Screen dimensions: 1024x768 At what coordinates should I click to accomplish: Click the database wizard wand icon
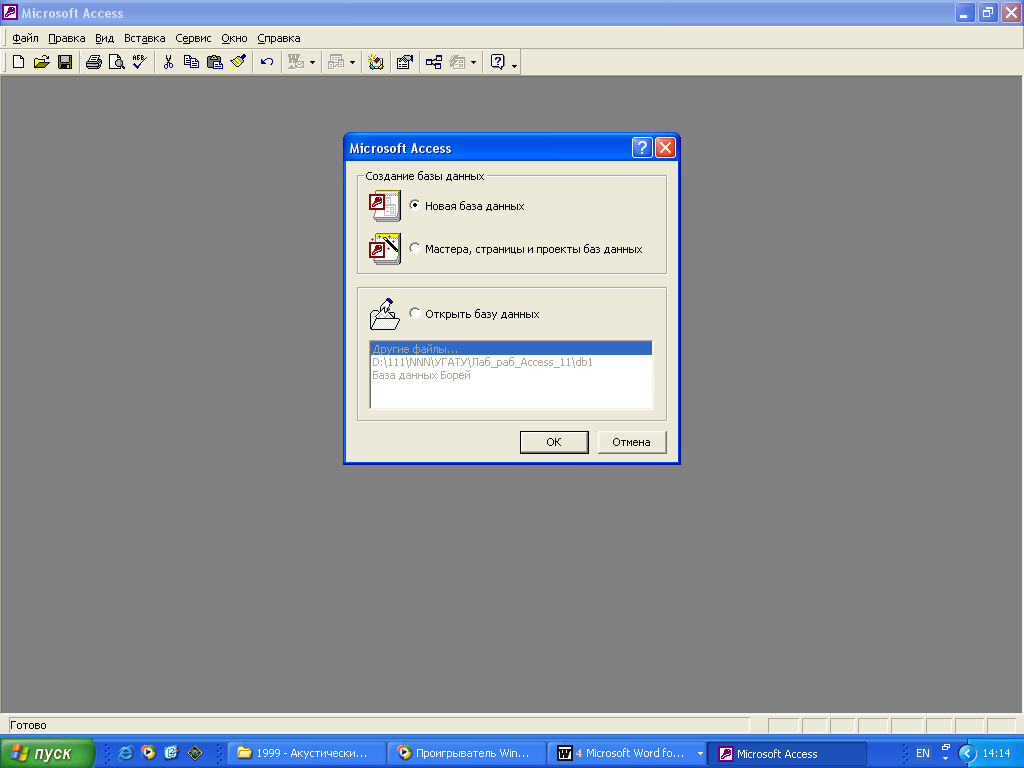coord(385,249)
